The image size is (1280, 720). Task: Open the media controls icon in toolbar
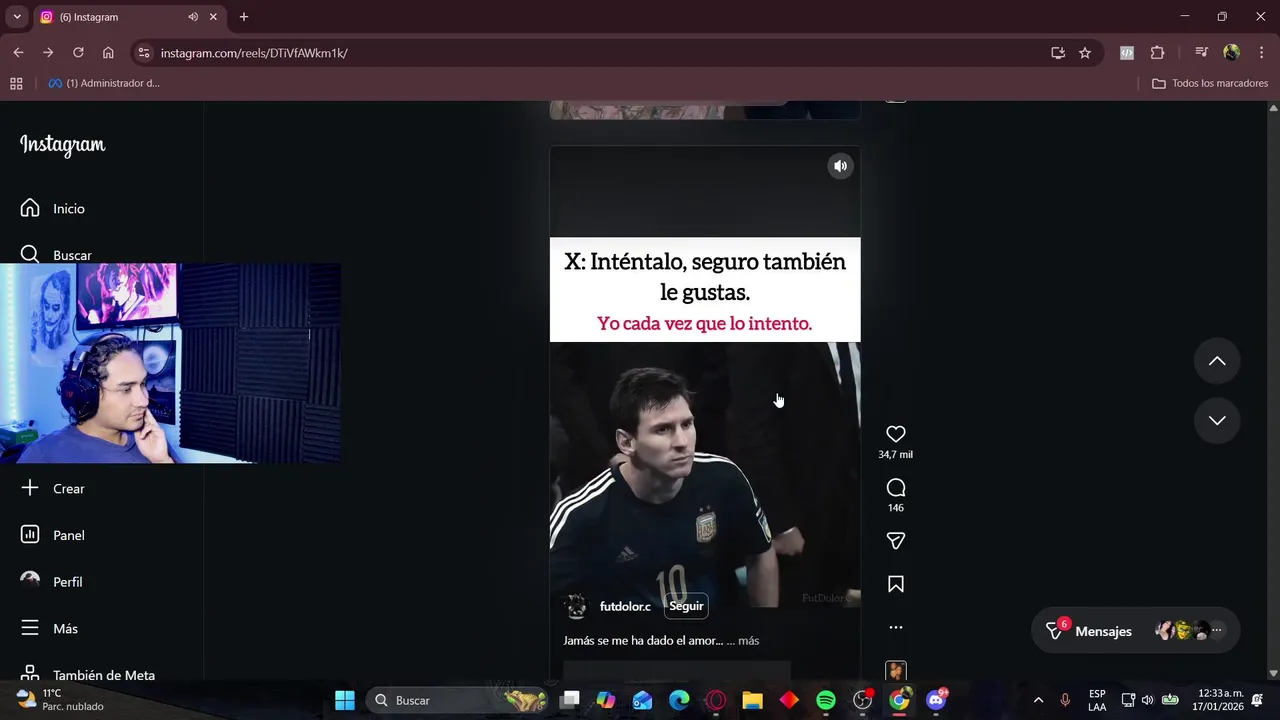tap(1201, 53)
